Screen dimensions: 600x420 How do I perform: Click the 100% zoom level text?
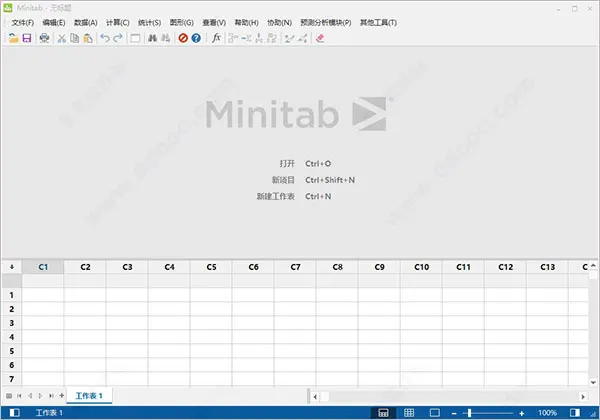[x=548, y=413]
